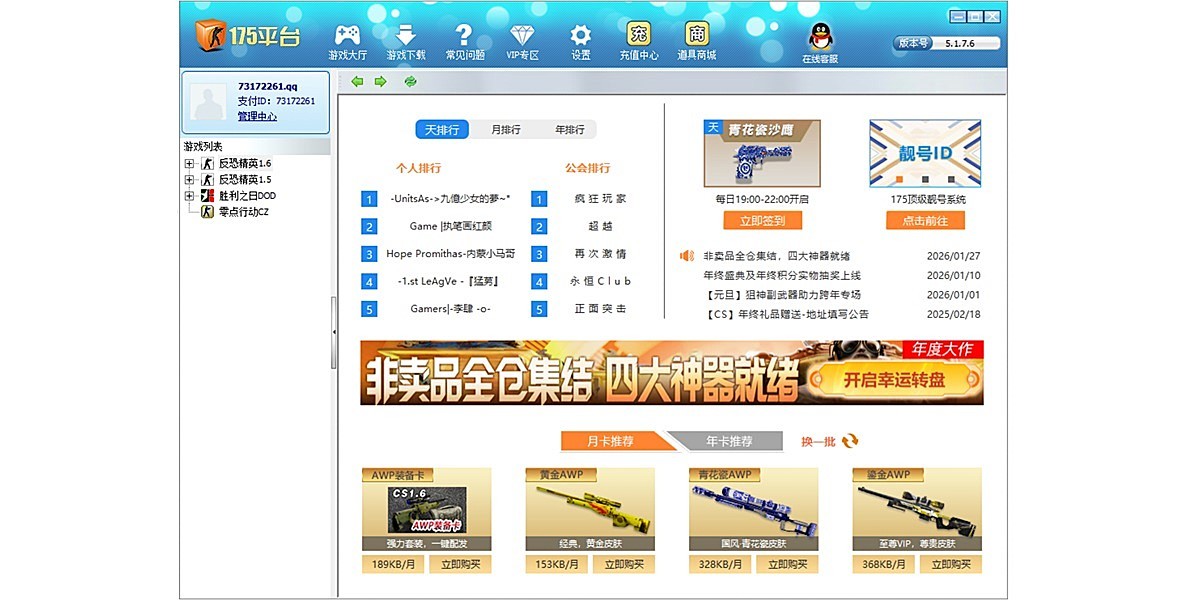Open the 游戏大厅 gamepad icon
The image size is (1200, 600).
[x=346, y=34]
